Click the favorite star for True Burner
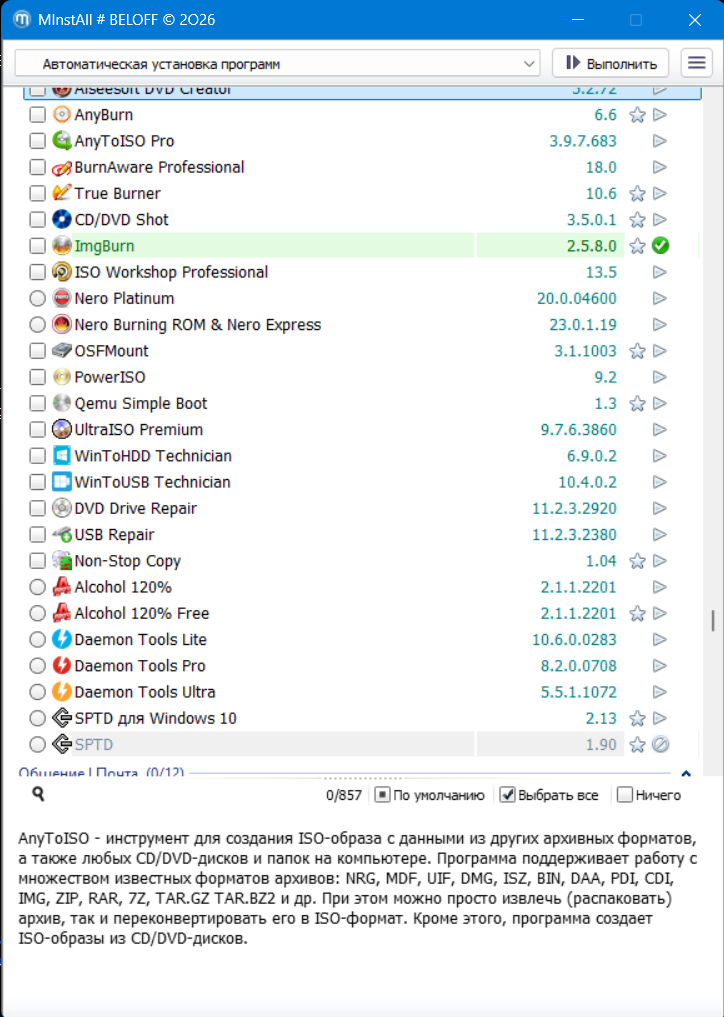This screenshot has height=1017, width=724. click(x=638, y=194)
